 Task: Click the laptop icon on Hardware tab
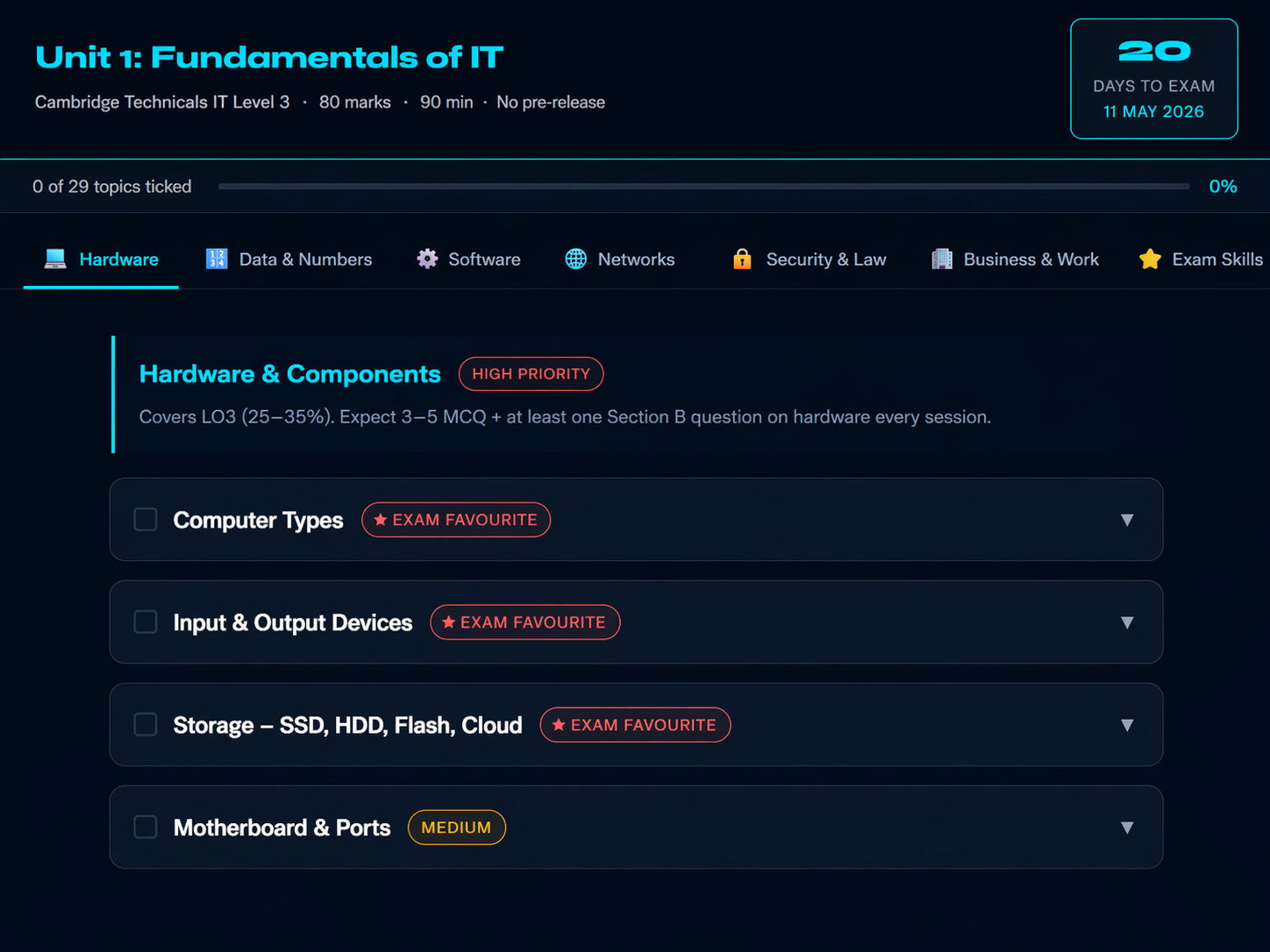click(55, 259)
